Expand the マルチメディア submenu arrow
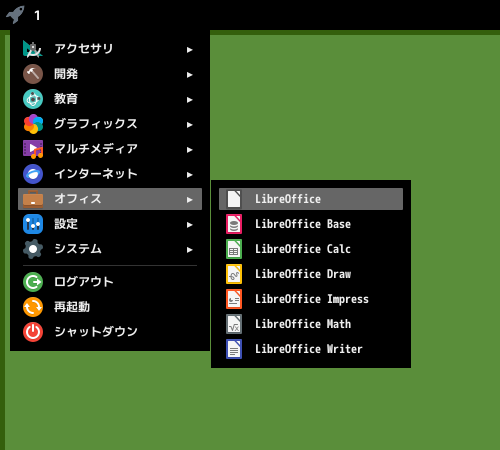 (189, 150)
